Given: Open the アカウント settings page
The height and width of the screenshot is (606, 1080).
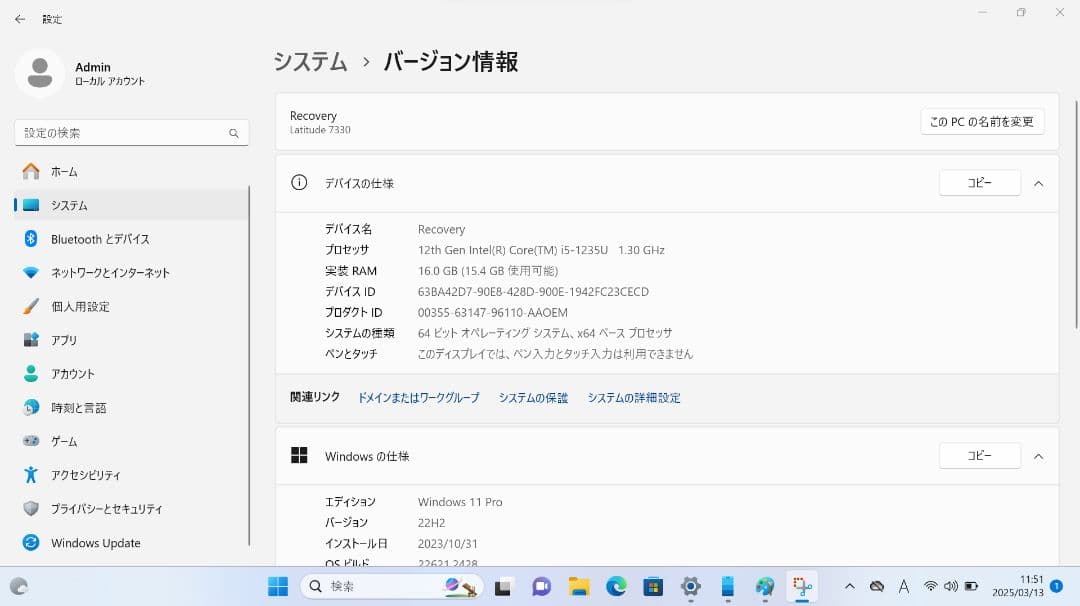Looking at the screenshot, I should (78, 373).
